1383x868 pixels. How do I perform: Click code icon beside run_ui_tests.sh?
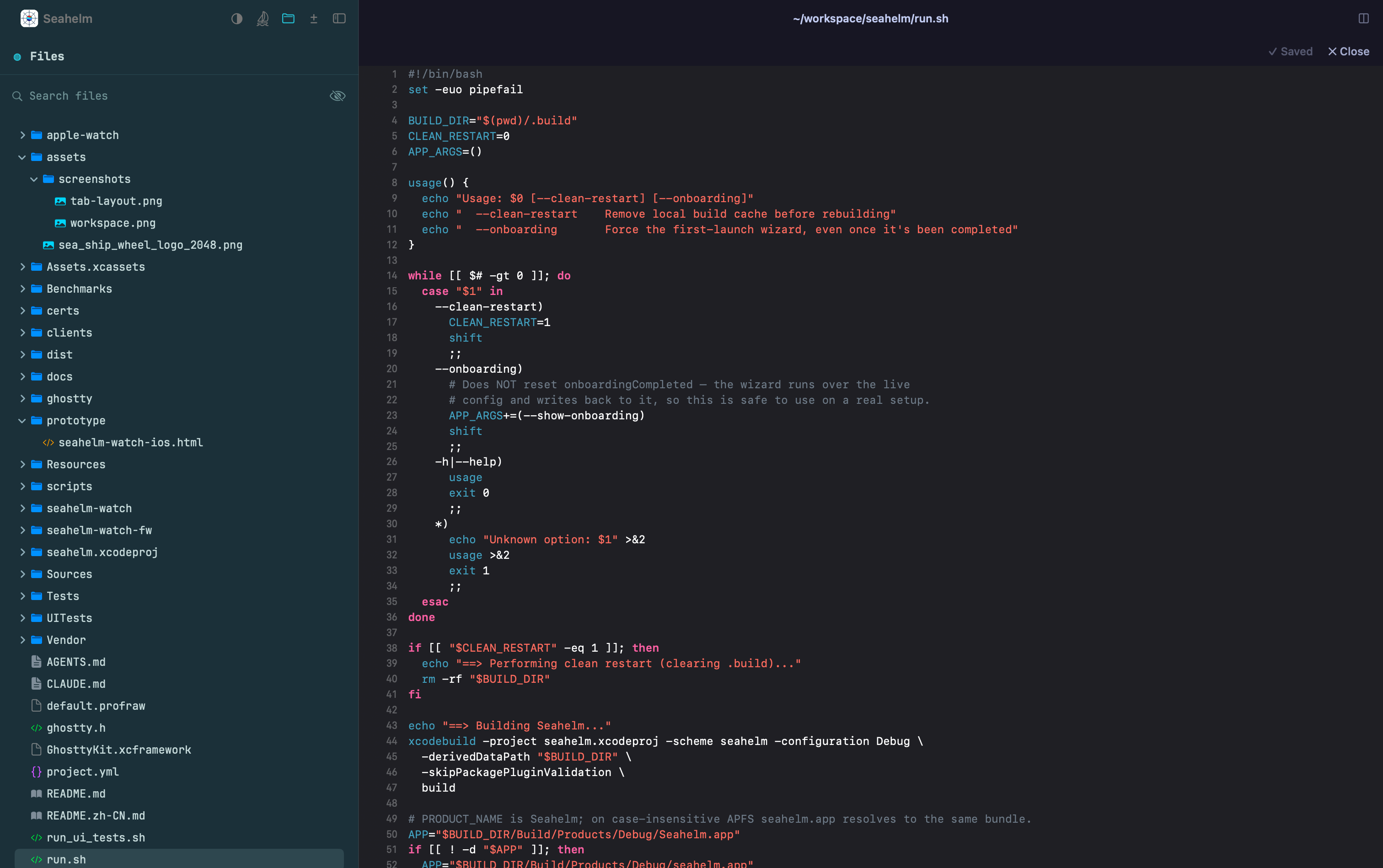(x=37, y=838)
